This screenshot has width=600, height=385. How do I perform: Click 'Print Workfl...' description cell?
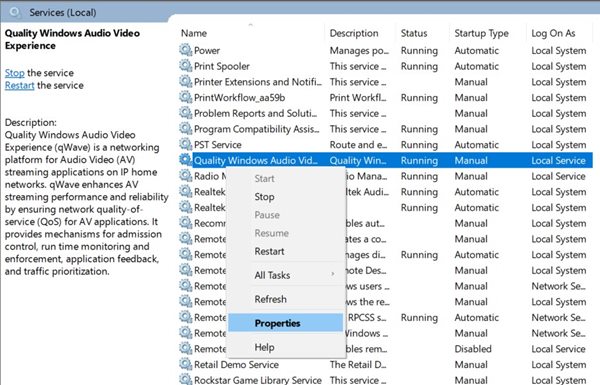click(358, 98)
